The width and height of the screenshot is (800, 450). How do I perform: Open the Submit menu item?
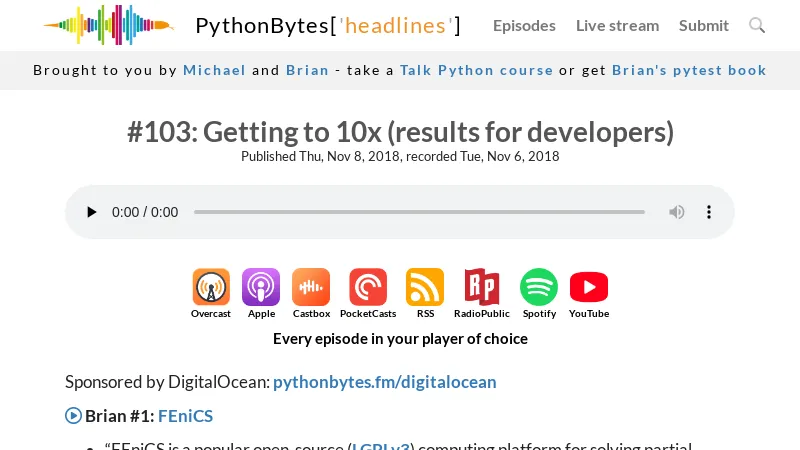pyautogui.click(x=704, y=26)
